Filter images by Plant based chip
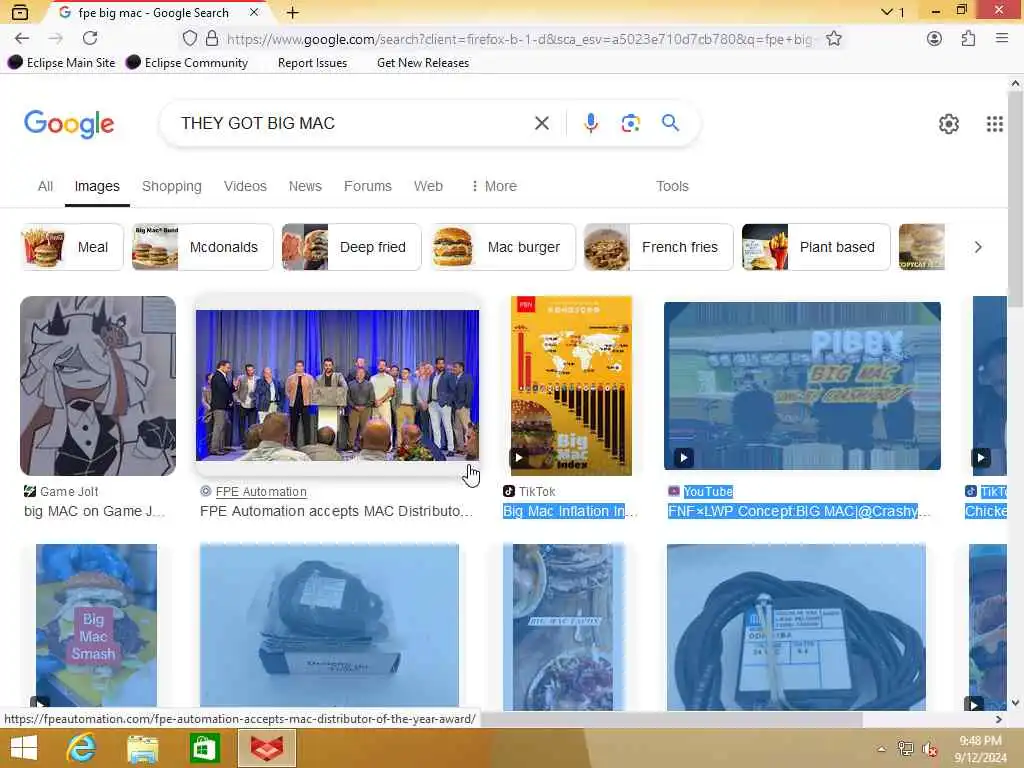Screen dimensions: 1024x768 [x=816, y=247]
